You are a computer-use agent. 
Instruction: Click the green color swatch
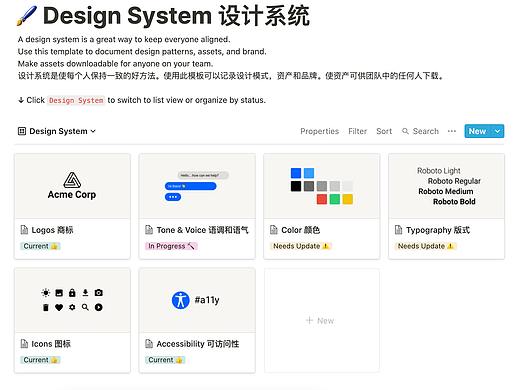point(335,199)
